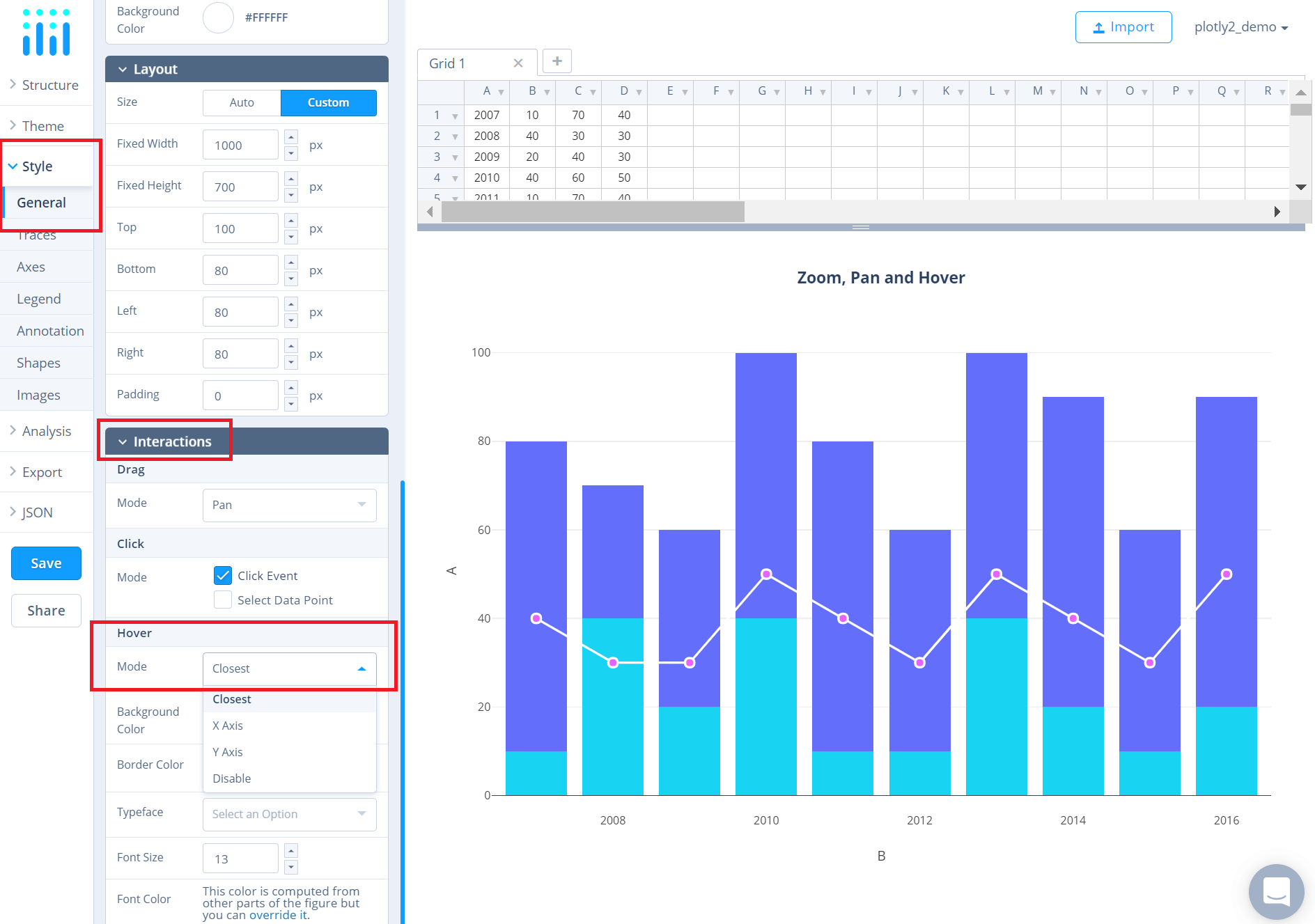Open the Background Color white swatch
The height and width of the screenshot is (924, 1315).
218,17
